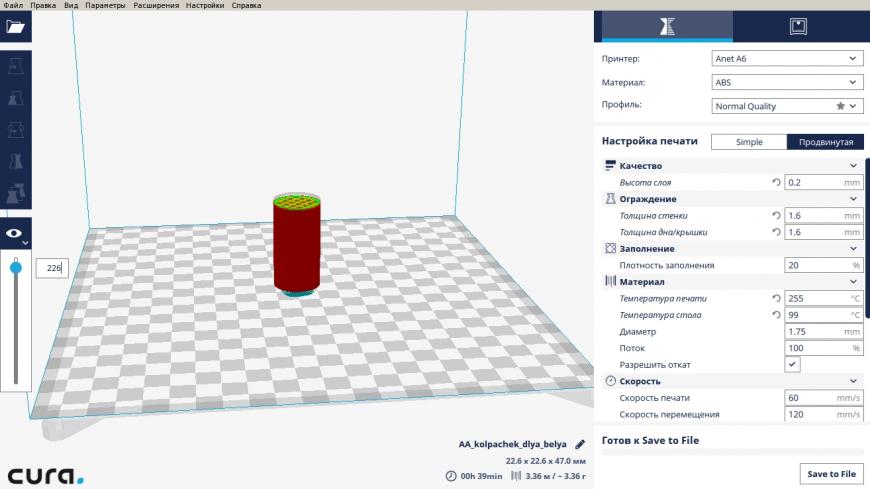
Task: Switch to the Prepare stage tab icon
Action: pyautogui.click(x=667, y=26)
